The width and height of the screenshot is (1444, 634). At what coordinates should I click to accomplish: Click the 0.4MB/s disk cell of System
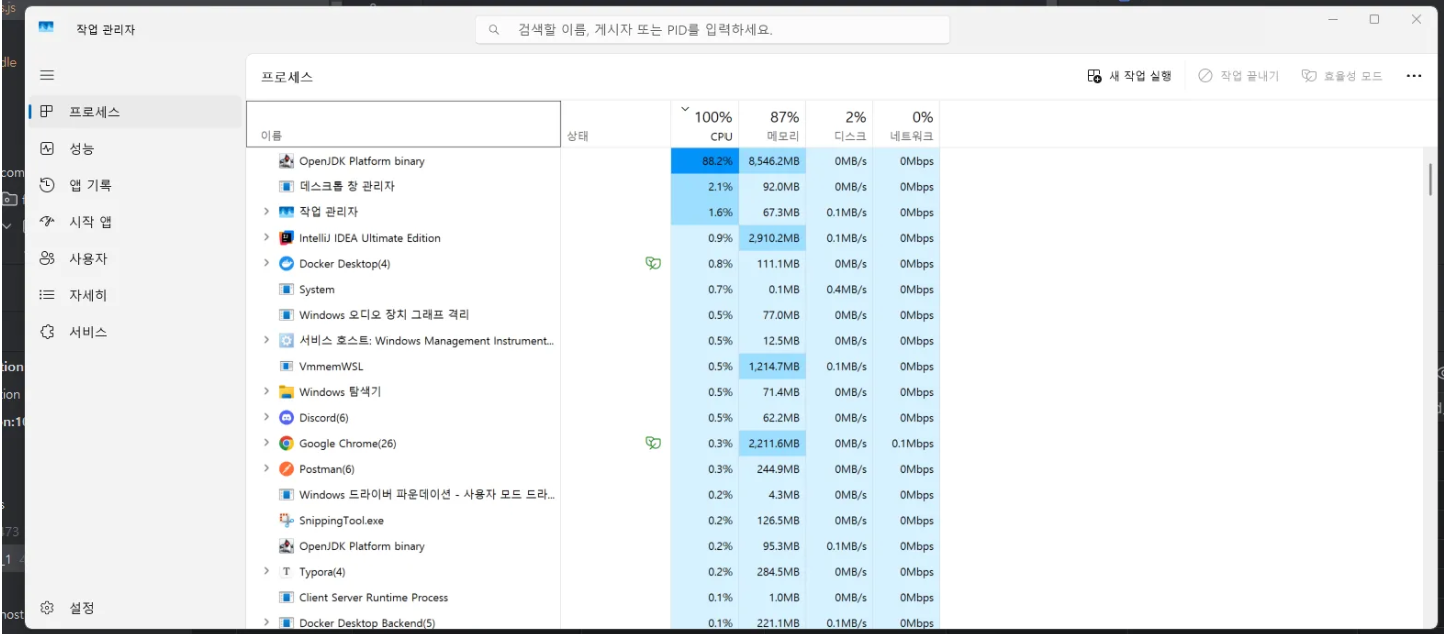click(x=839, y=289)
